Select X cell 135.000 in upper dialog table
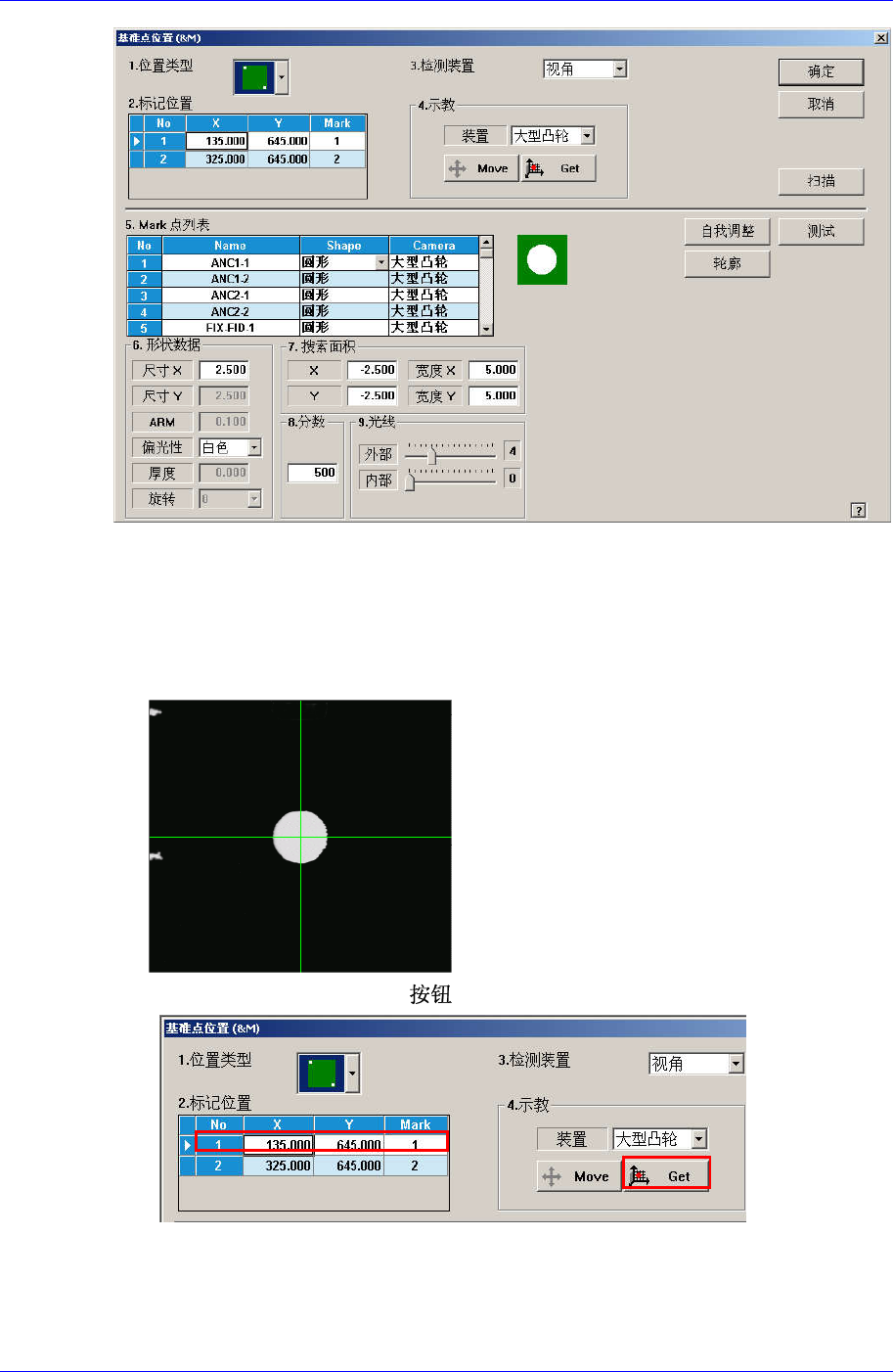The width and height of the screenshot is (893, 1372). tap(216, 141)
